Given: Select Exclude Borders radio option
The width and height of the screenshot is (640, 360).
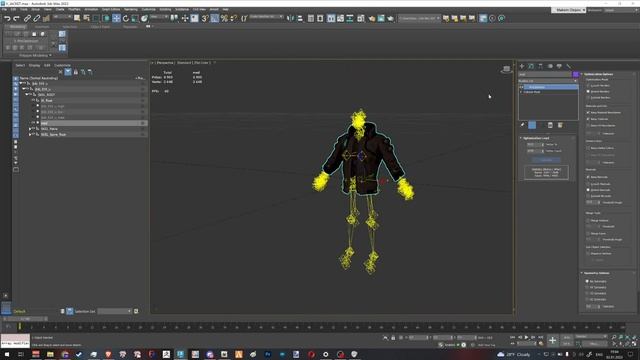Looking at the screenshot, I should 588,98.
